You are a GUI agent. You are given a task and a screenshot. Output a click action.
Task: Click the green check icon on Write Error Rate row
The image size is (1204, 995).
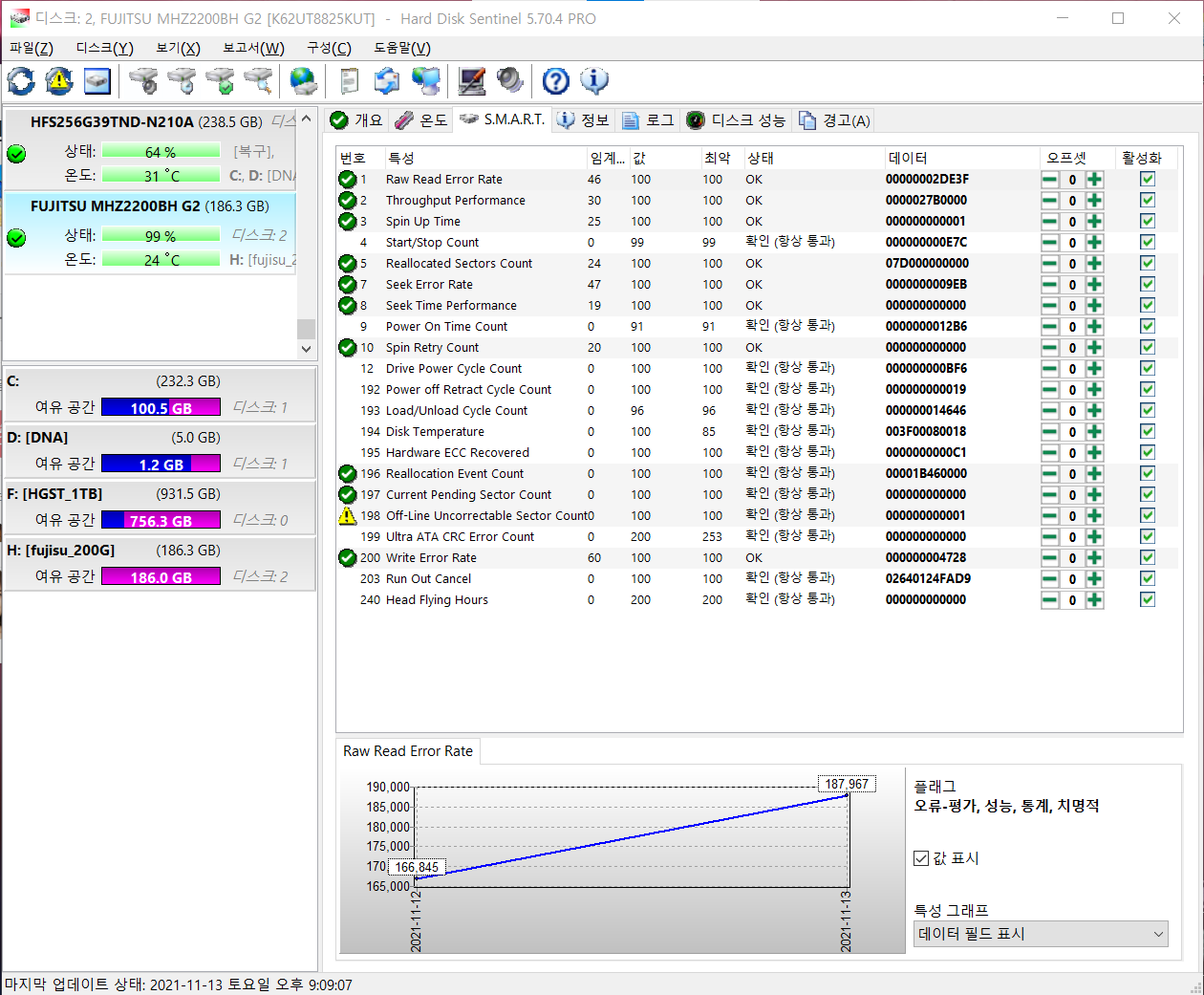click(348, 558)
